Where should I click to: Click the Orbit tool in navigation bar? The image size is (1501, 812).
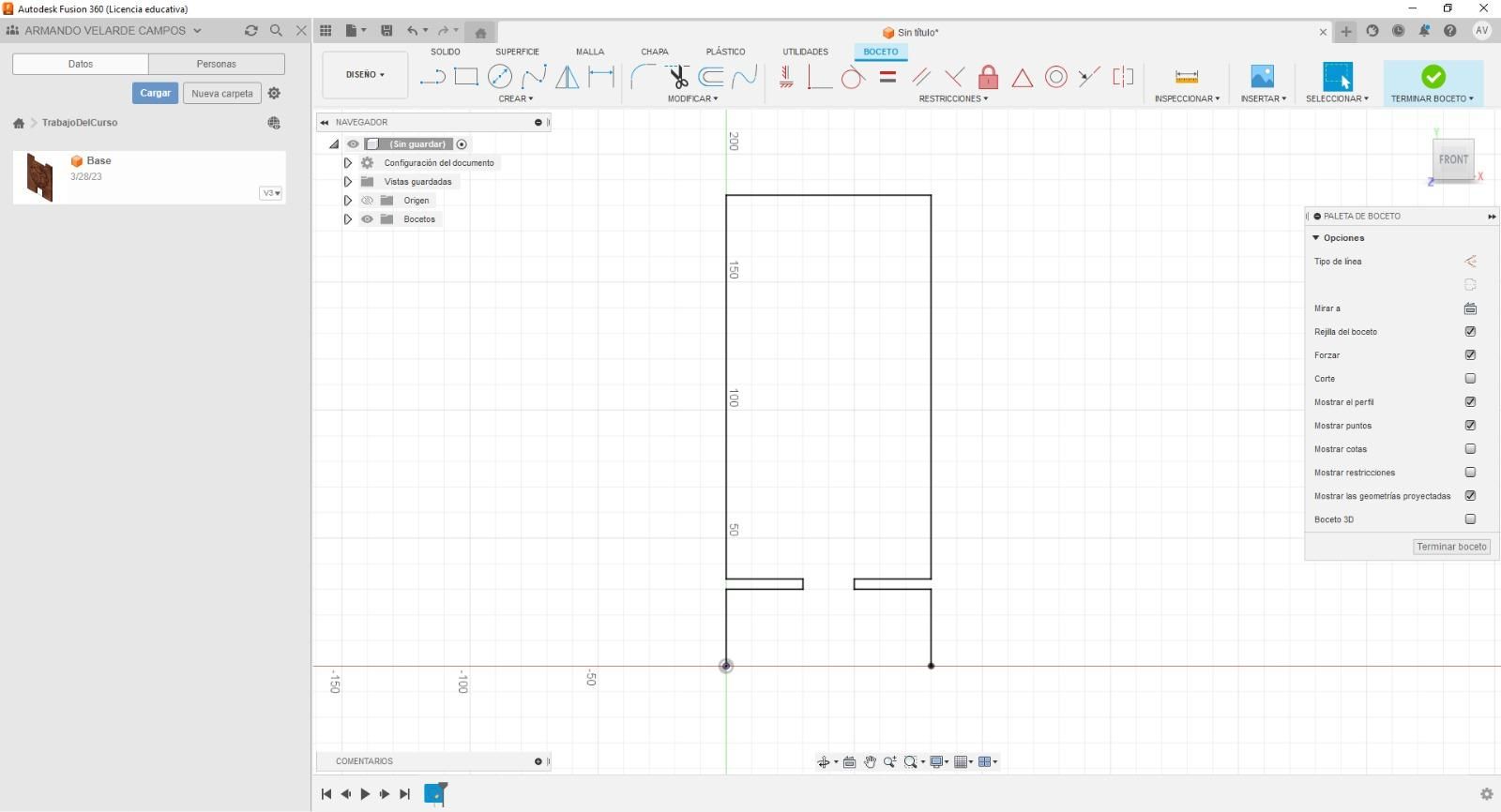(824, 762)
